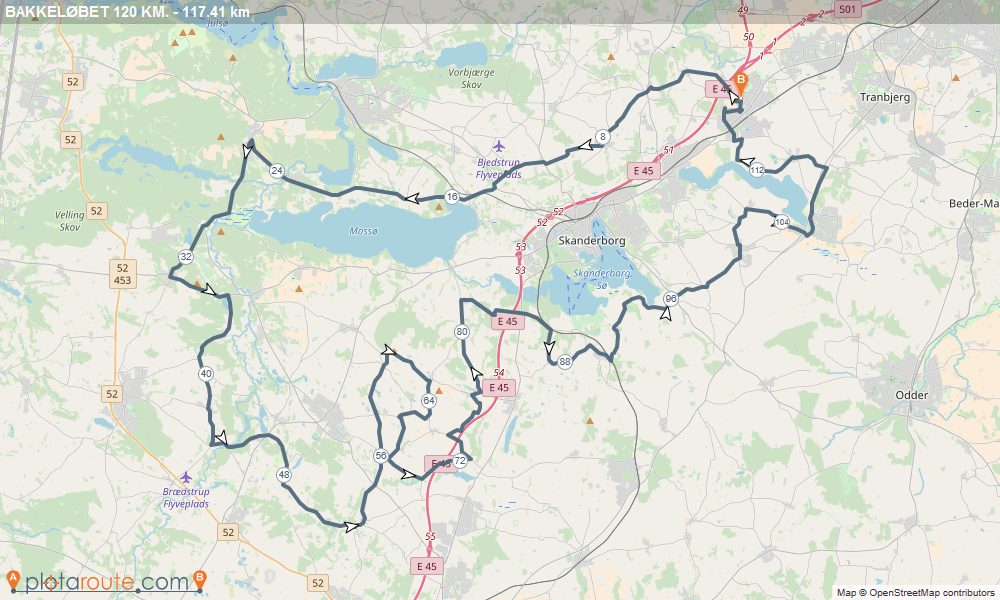This screenshot has width=1000, height=600.
Task: Open the plotaroute.com logo link
Action: coord(107,581)
